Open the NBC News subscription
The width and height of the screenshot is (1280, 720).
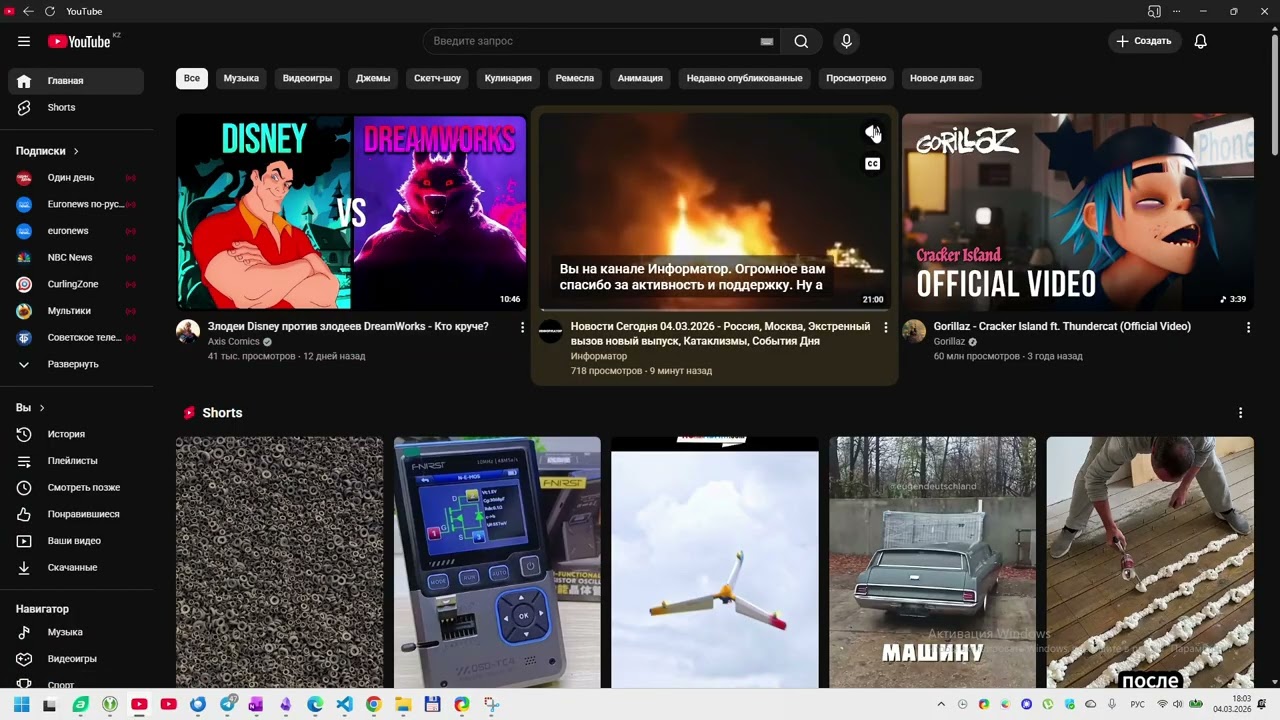tap(76, 257)
